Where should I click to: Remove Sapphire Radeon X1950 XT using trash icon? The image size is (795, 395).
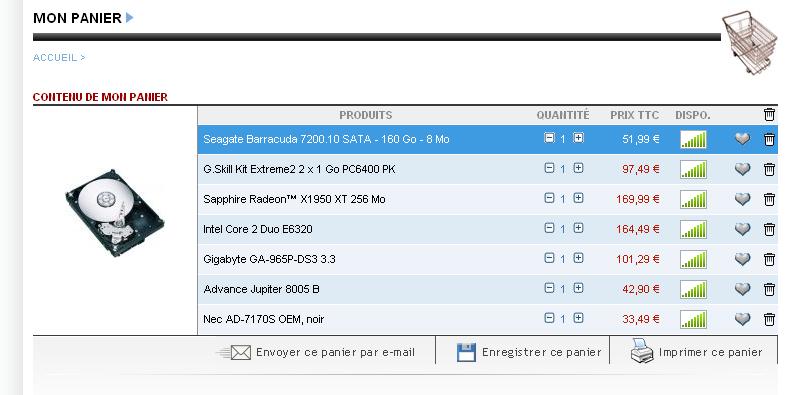769,199
